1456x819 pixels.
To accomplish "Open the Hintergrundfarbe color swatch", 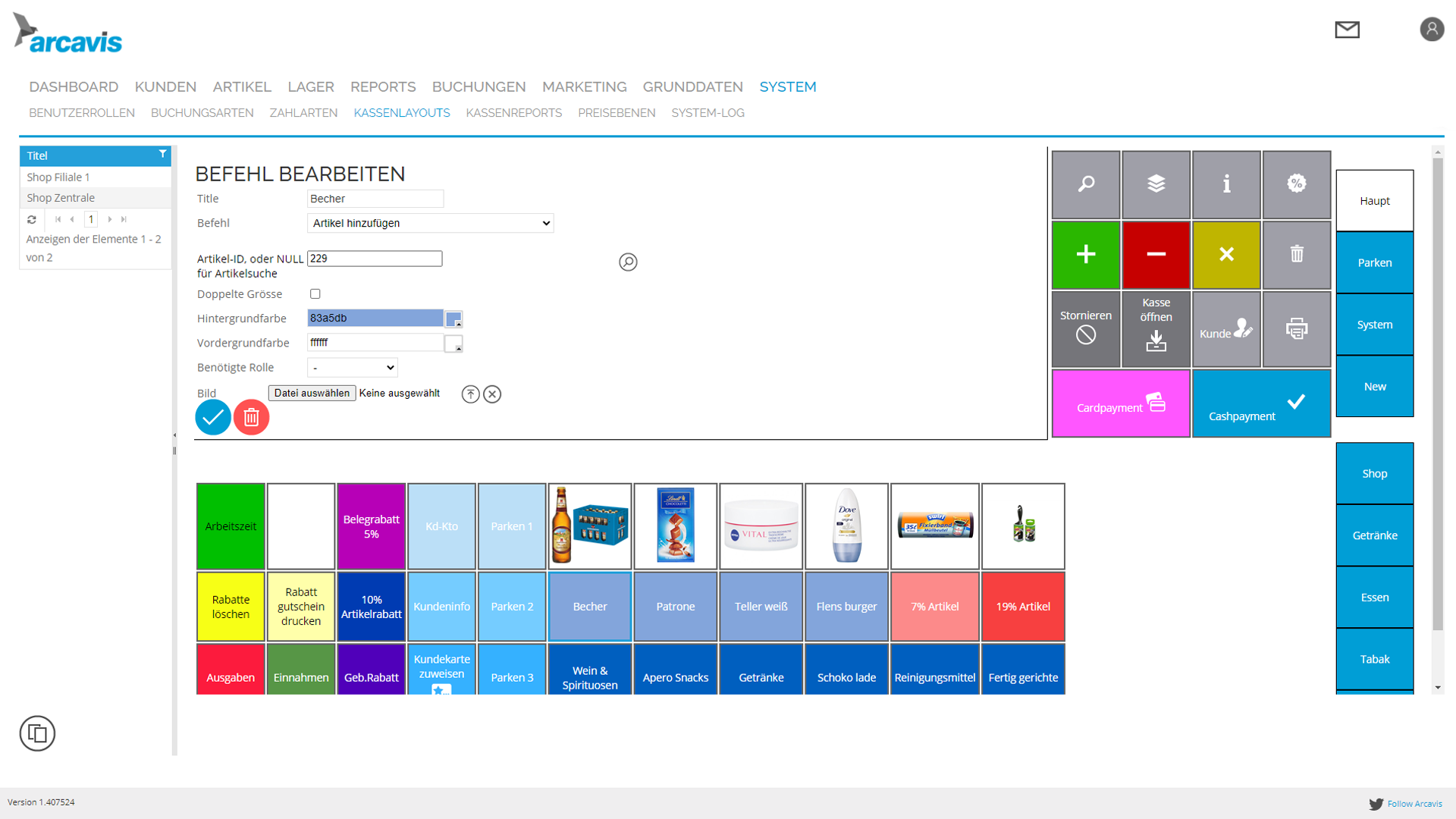I will 453,319.
